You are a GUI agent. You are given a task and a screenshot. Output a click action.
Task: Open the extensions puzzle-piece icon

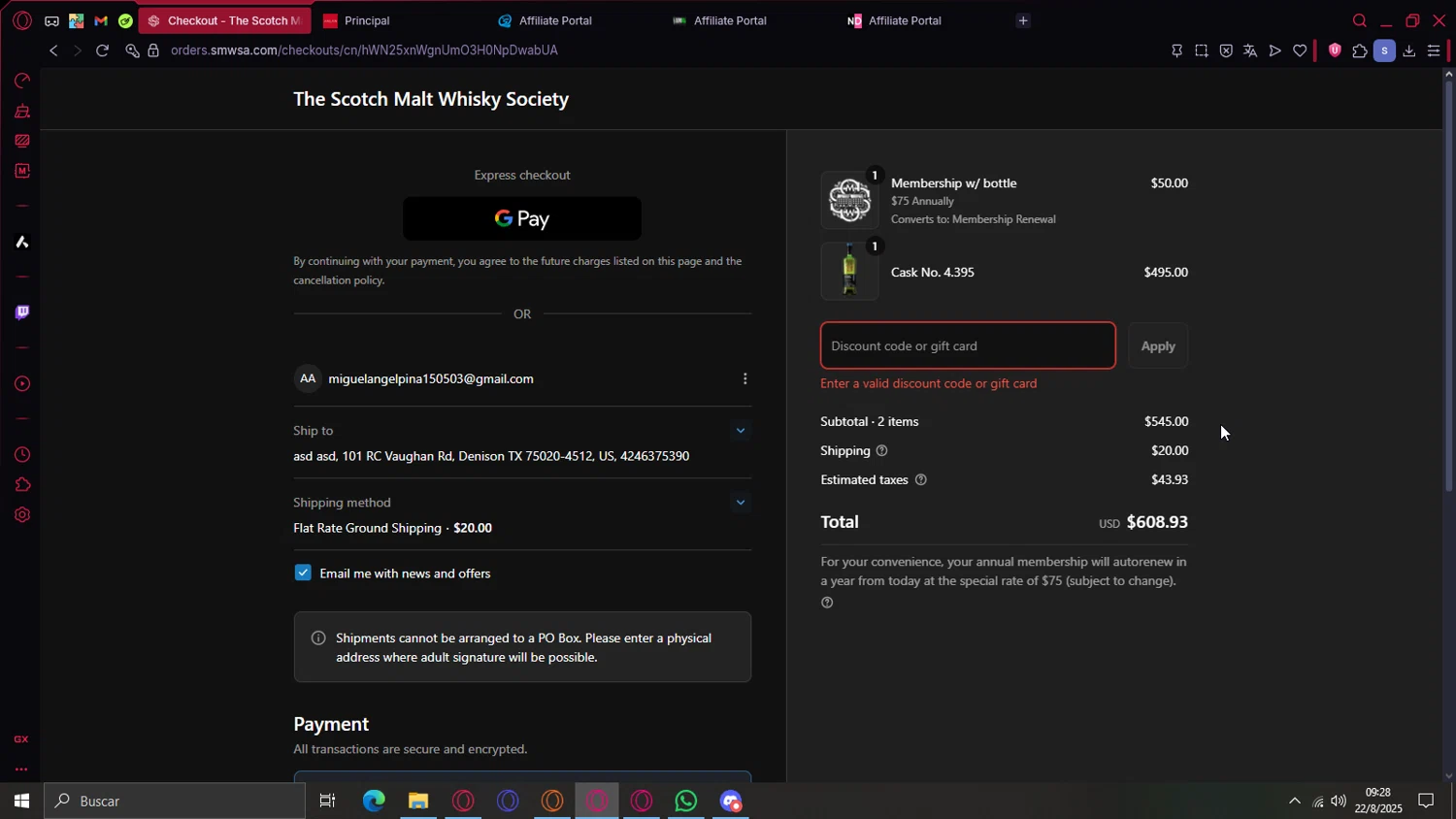point(1360,50)
